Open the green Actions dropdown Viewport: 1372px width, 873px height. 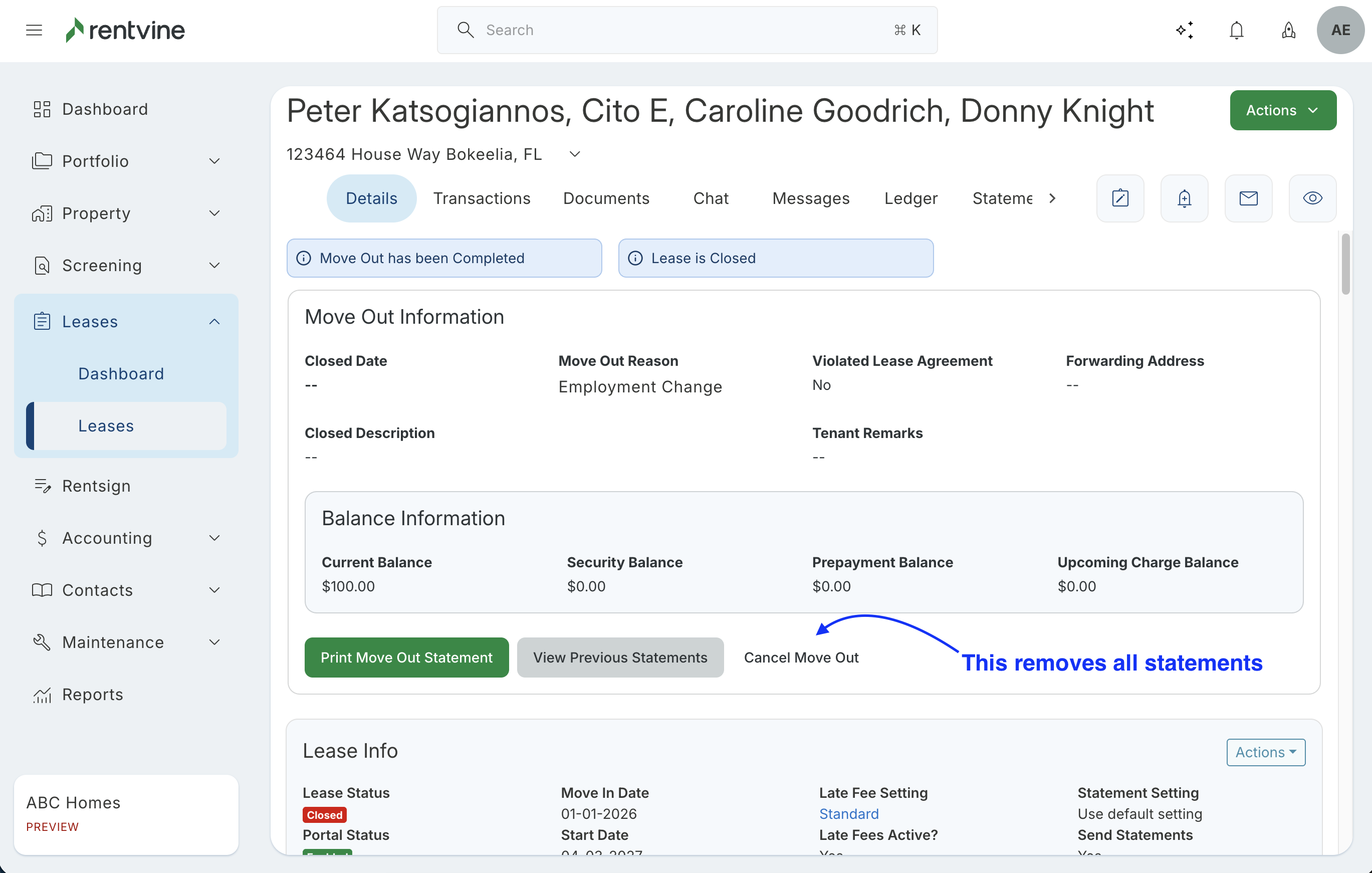[1282, 111]
